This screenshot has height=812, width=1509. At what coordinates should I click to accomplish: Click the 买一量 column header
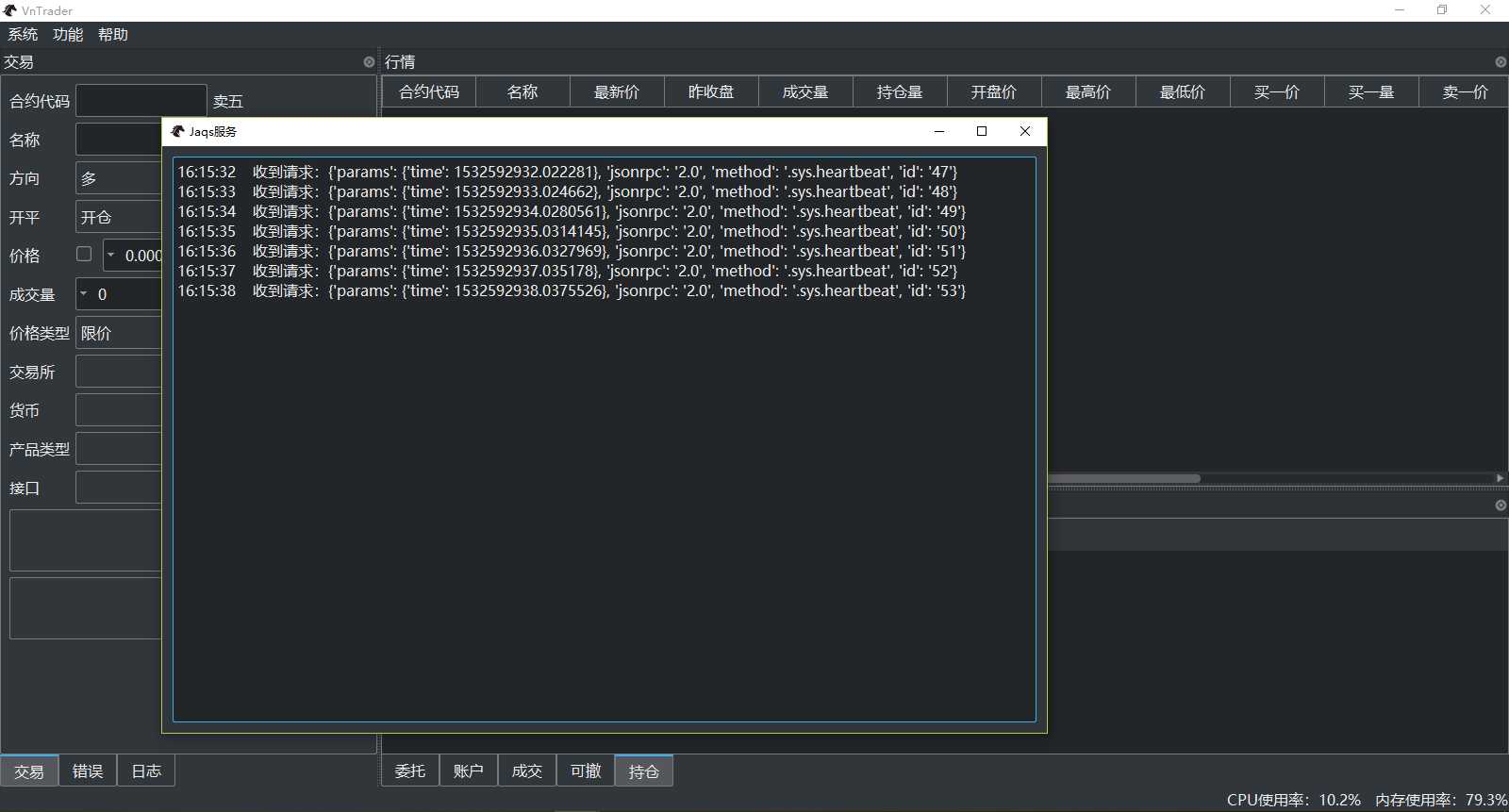(x=1371, y=91)
